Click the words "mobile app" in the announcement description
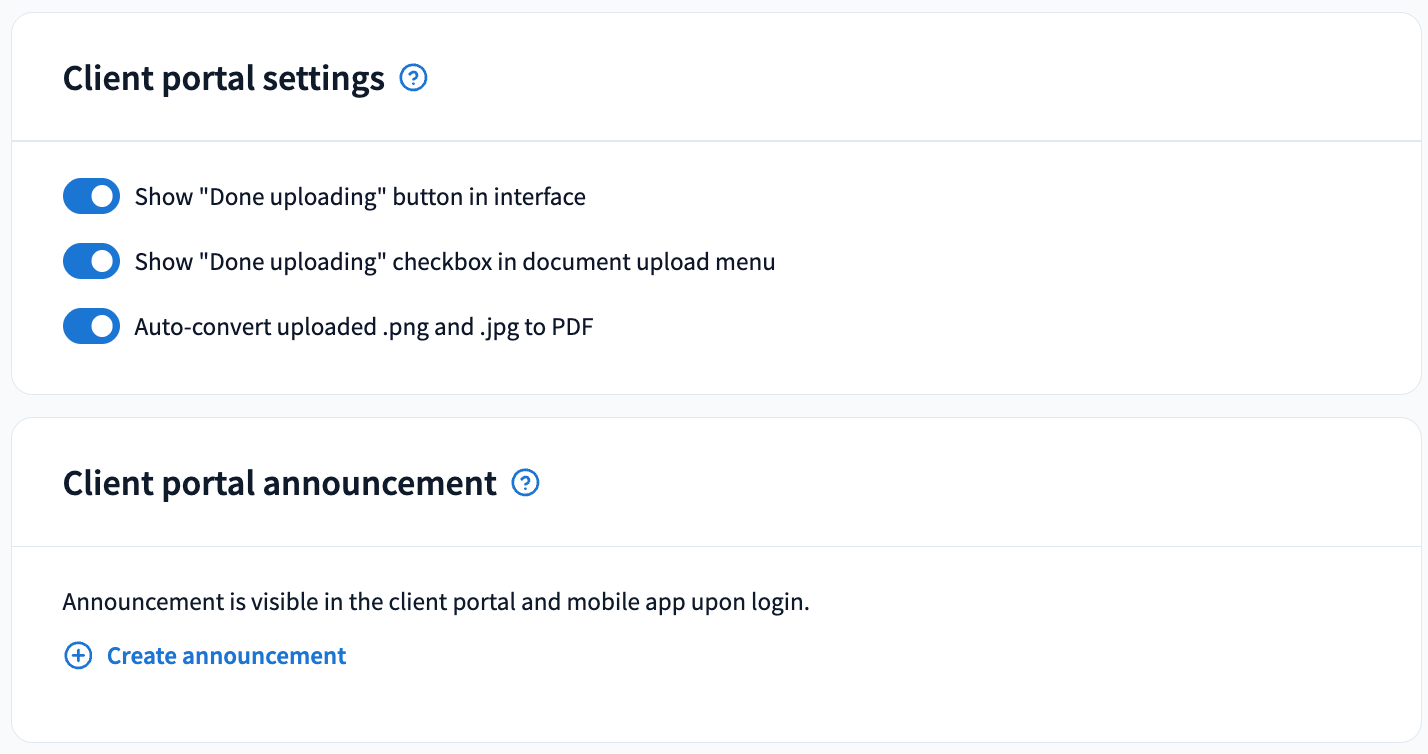Viewport: 1428px width, 754px height. (x=619, y=603)
